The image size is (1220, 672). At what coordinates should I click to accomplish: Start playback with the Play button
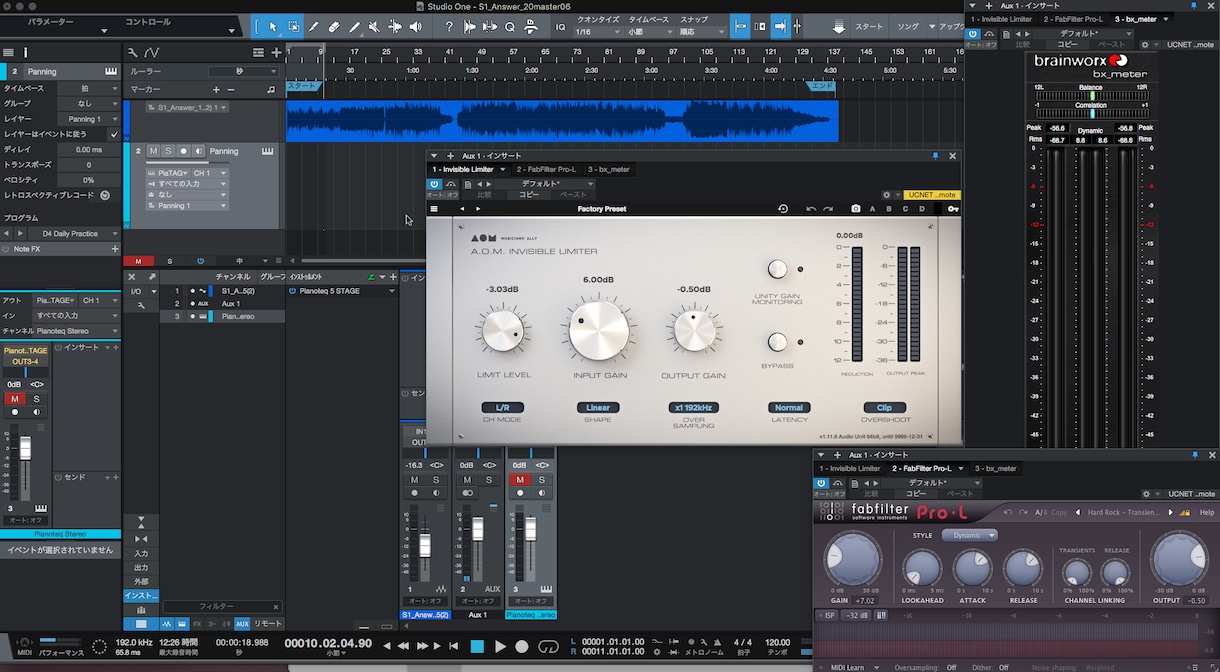tap(500, 647)
